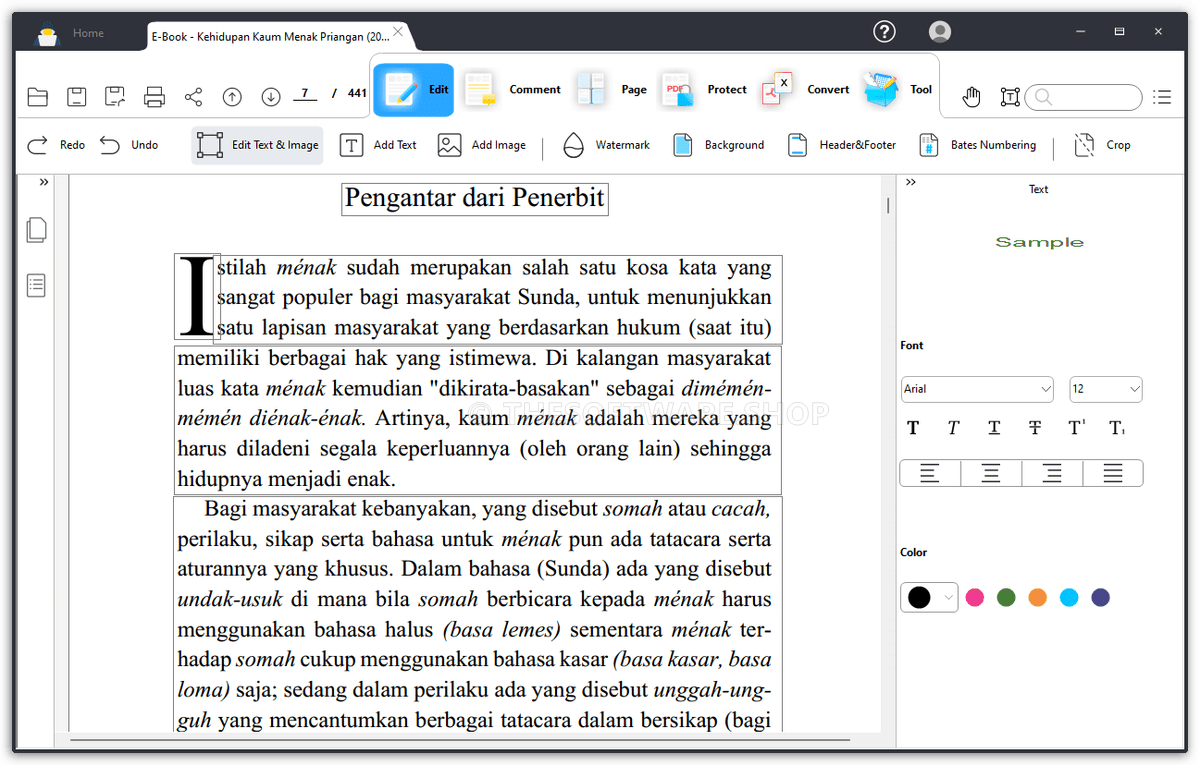The image size is (1200, 765).
Task: Open the user account avatar
Action: (x=939, y=32)
